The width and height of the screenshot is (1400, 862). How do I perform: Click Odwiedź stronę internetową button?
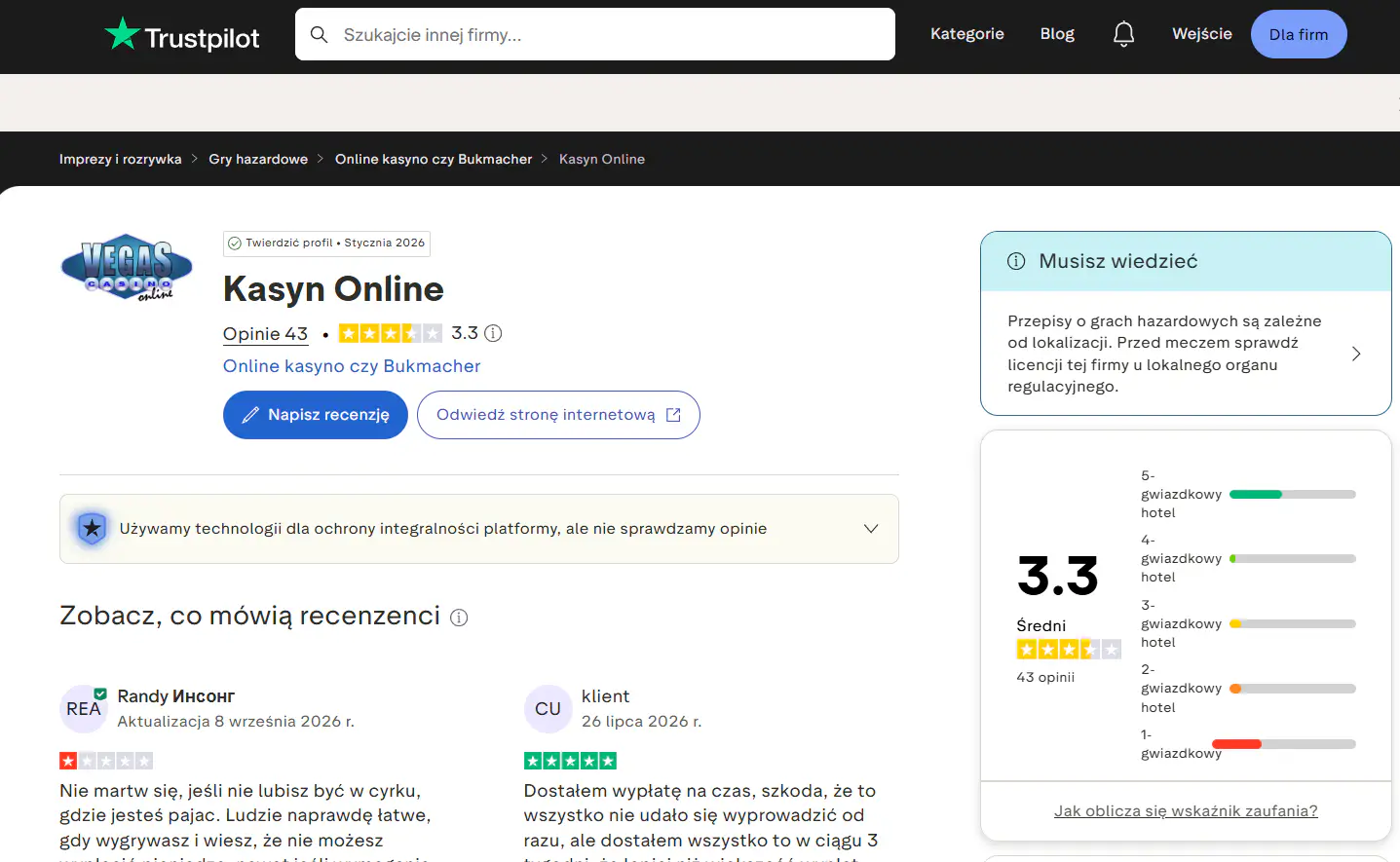click(x=558, y=415)
